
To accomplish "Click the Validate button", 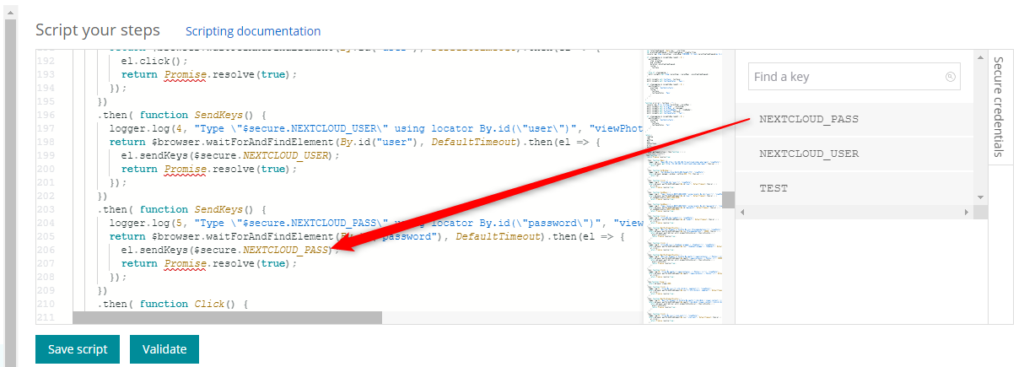I will 165,349.
